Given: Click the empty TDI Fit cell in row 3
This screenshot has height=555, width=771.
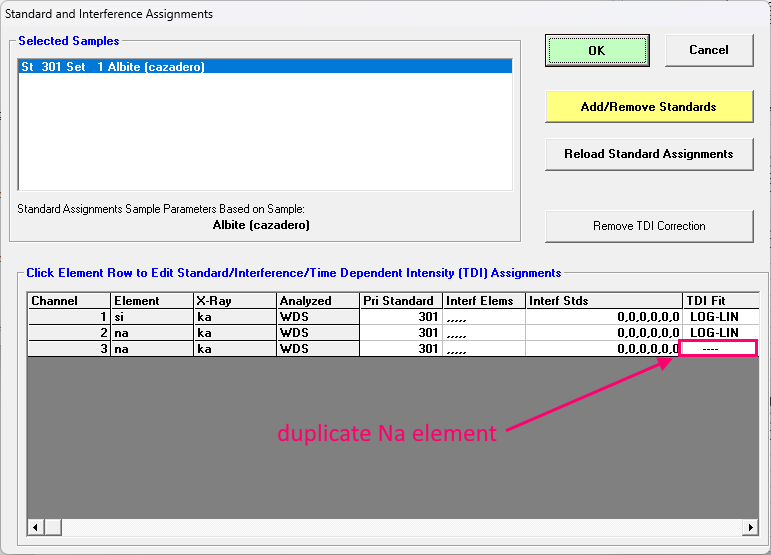Looking at the screenshot, I should (x=718, y=349).
